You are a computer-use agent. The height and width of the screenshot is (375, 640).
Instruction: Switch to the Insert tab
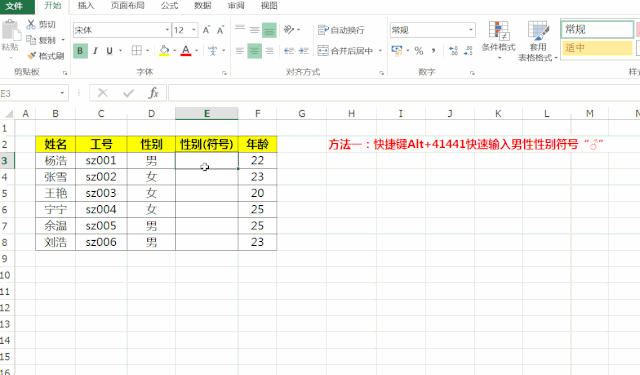(86, 6)
